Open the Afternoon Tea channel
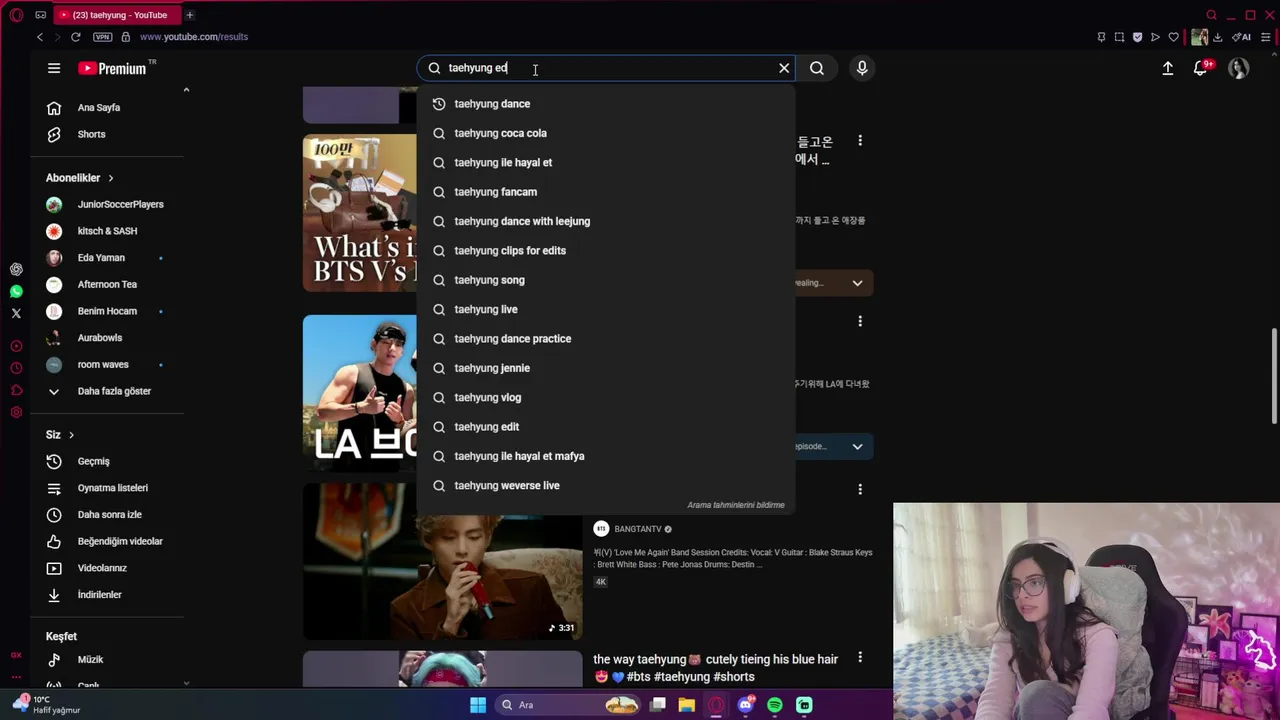1280x720 pixels. (108, 284)
